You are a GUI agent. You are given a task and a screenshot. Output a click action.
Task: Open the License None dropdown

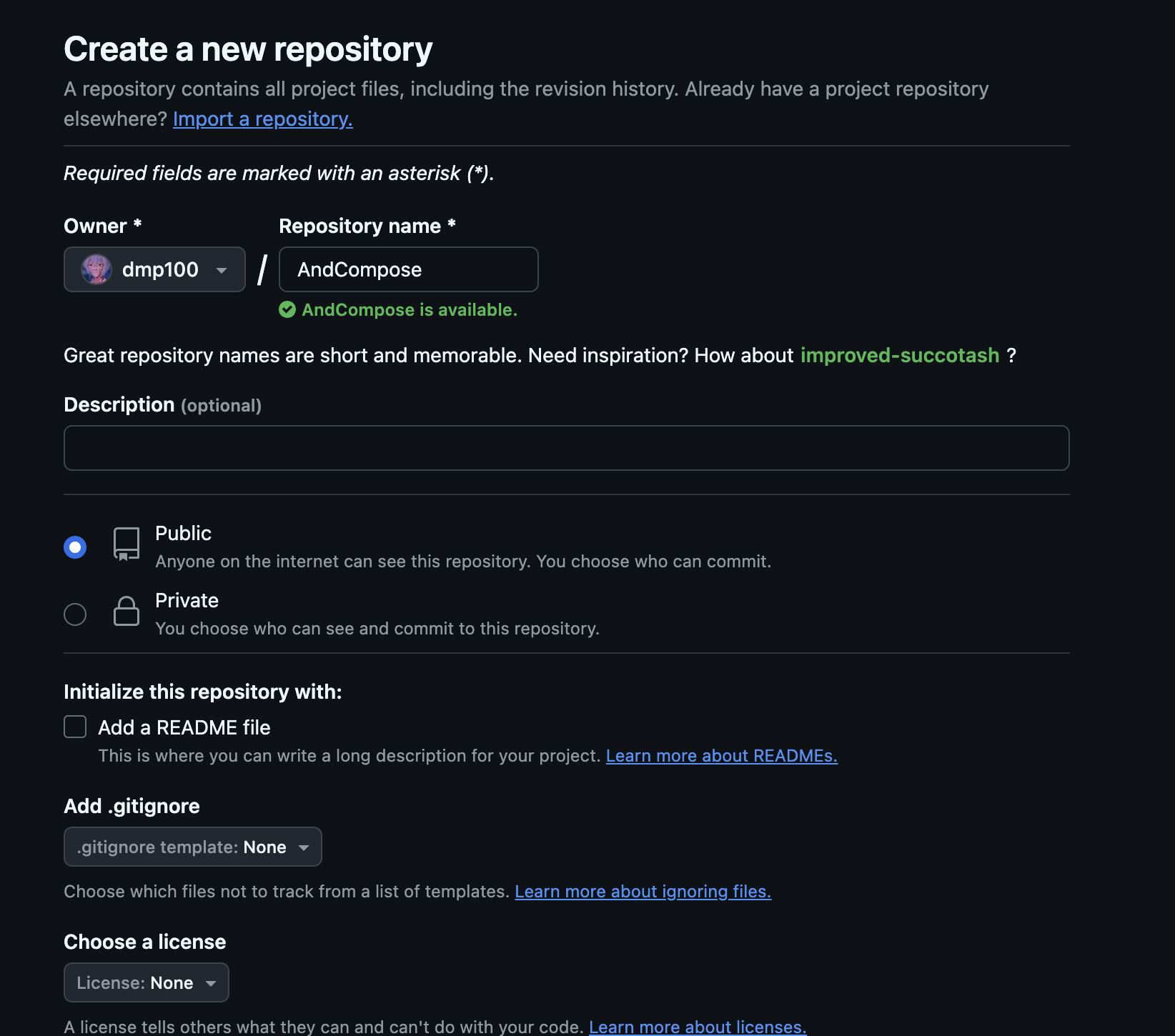[x=146, y=982]
